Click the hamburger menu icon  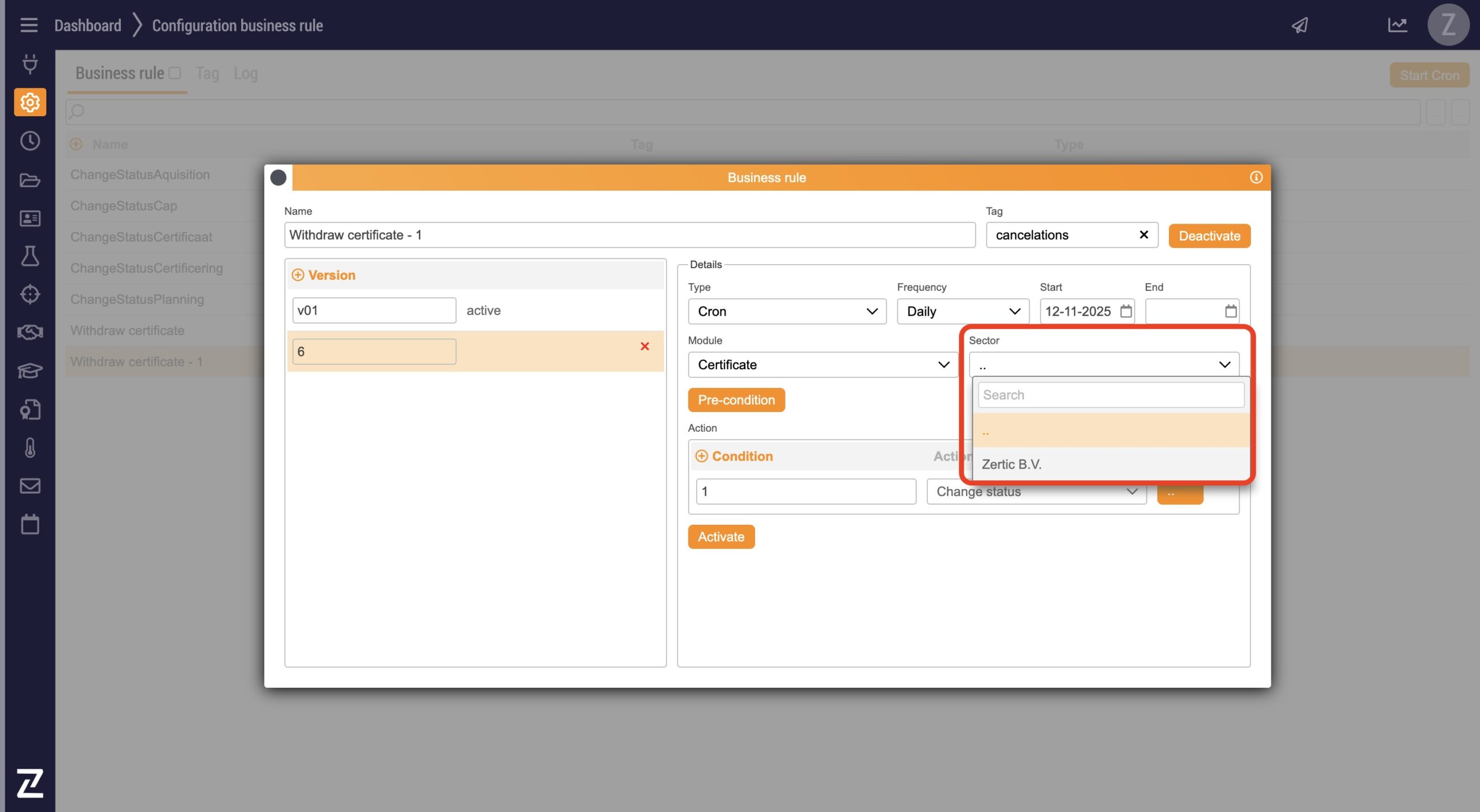pos(28,25)
